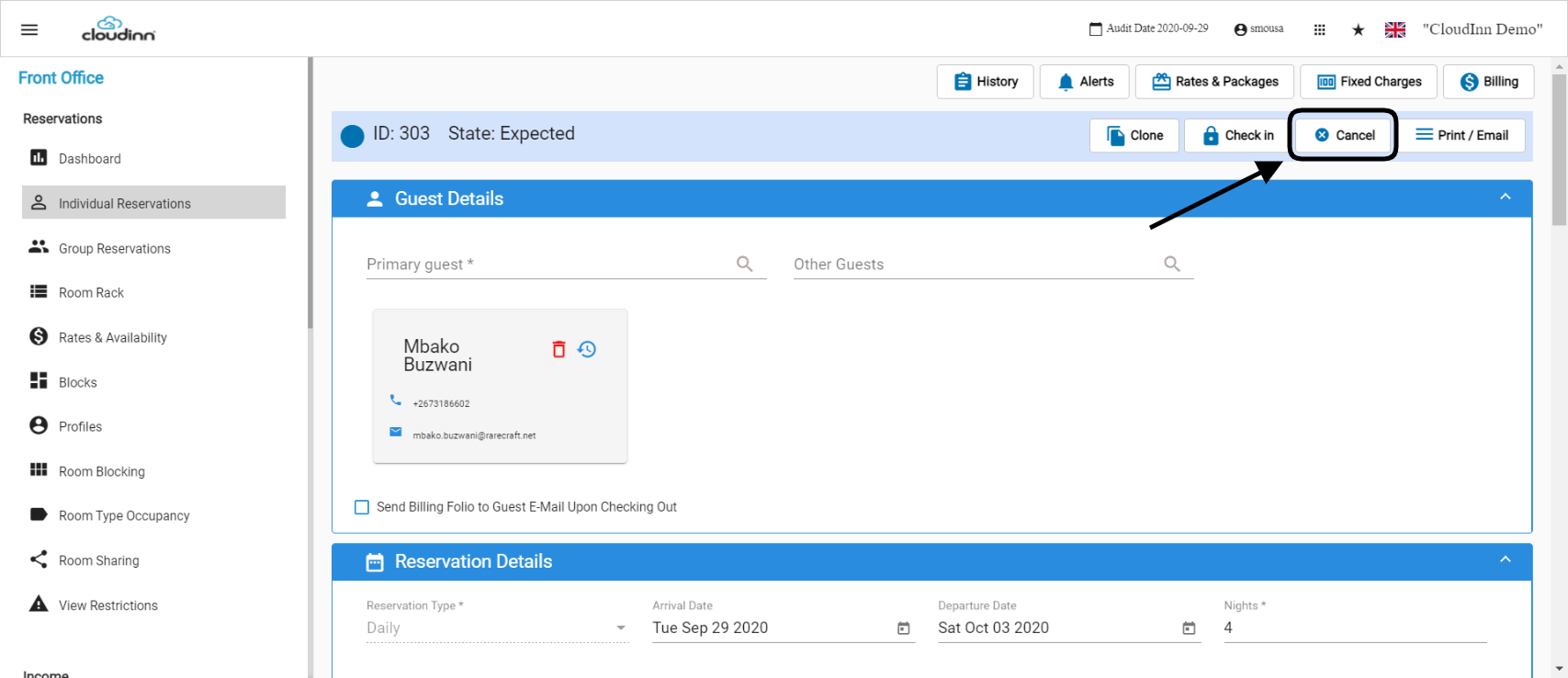This screenshot has height=678, width=1568.
Task: Open Room Rack view
Action: [x=153, y=292]
